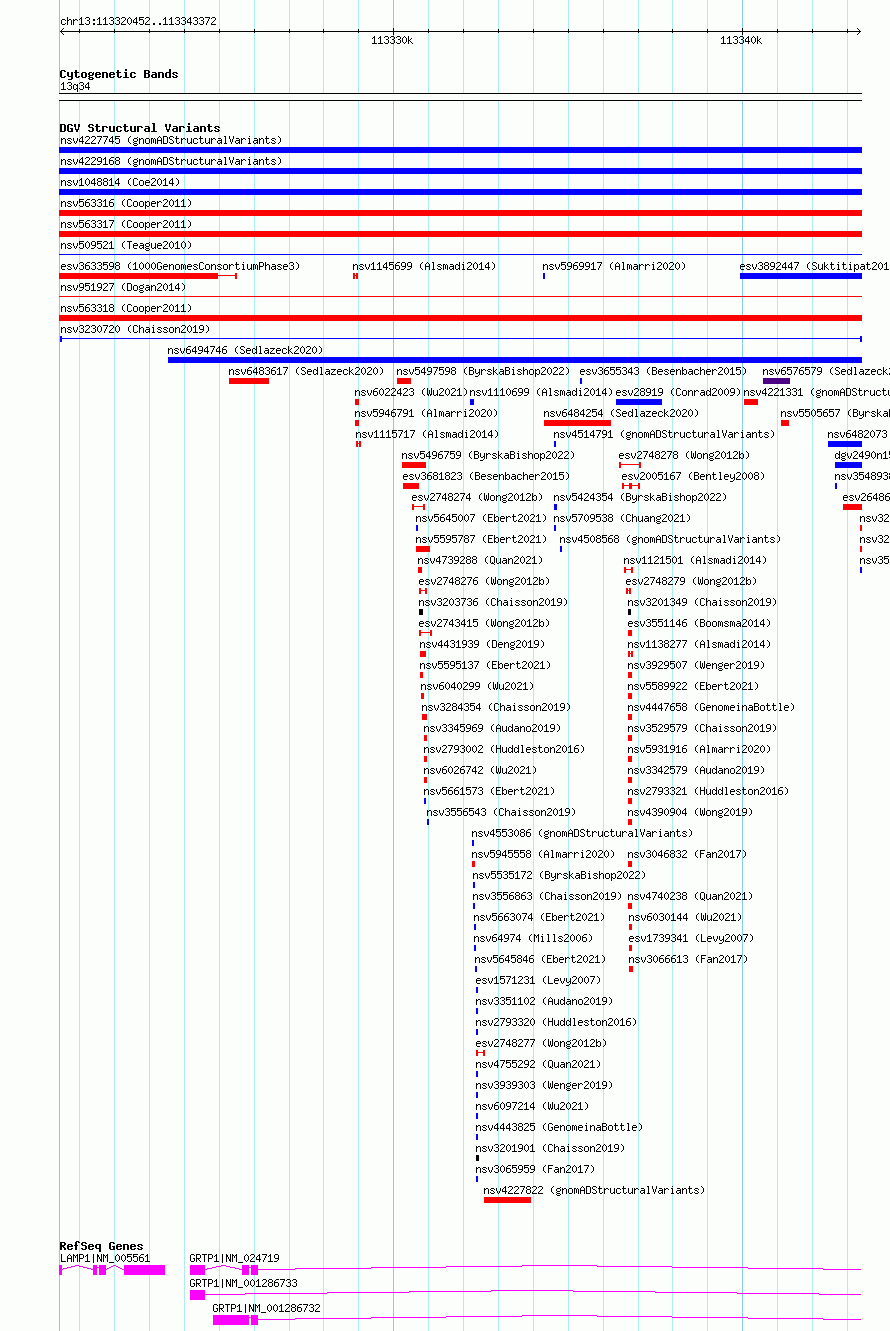Open nsv563318 (Cooper2011) variant
Image resolution: width=890 pixels, height=1331 pixels.
pos(126,308)
